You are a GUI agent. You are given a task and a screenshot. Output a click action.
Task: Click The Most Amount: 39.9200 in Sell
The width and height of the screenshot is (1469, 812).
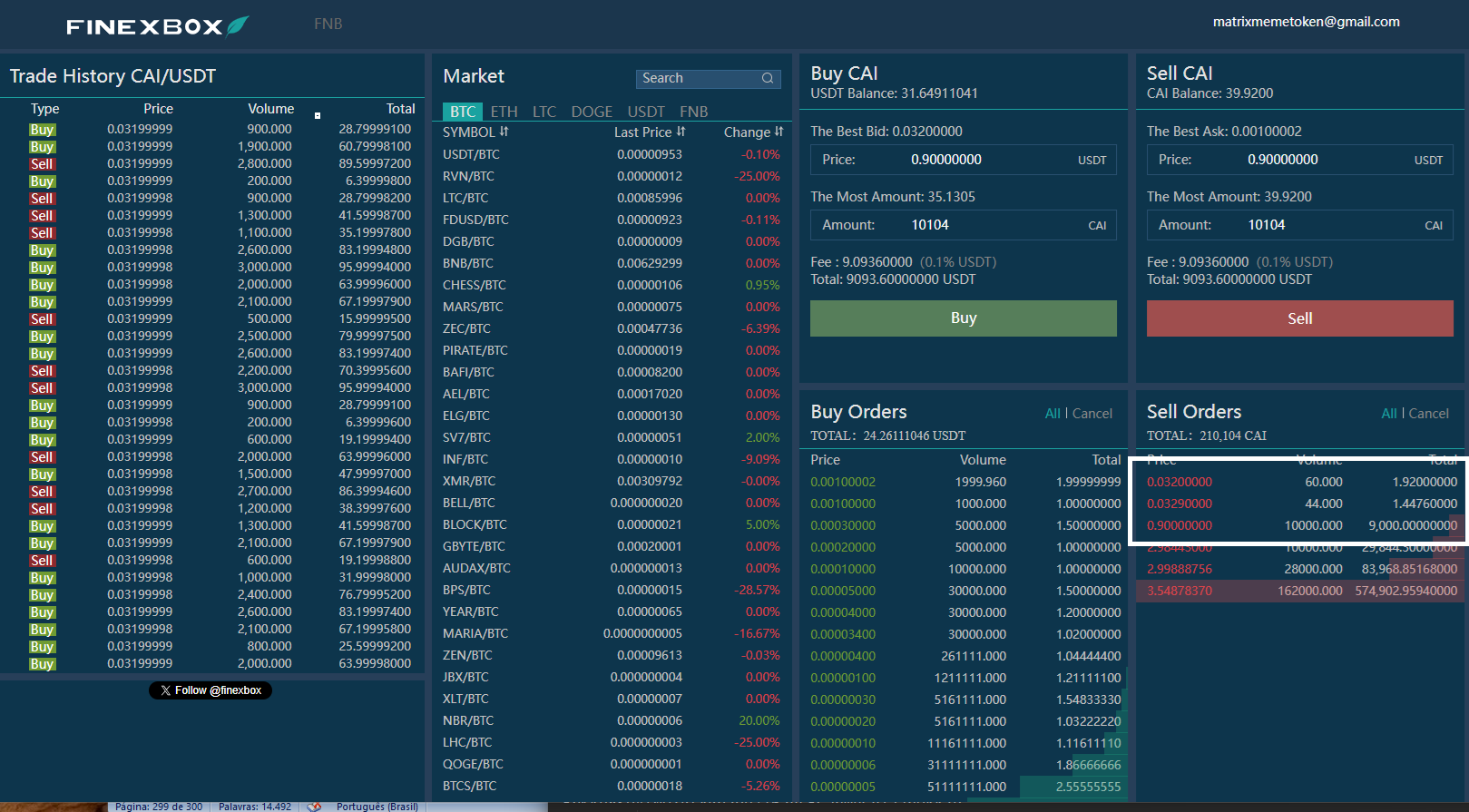point(1229,197)
